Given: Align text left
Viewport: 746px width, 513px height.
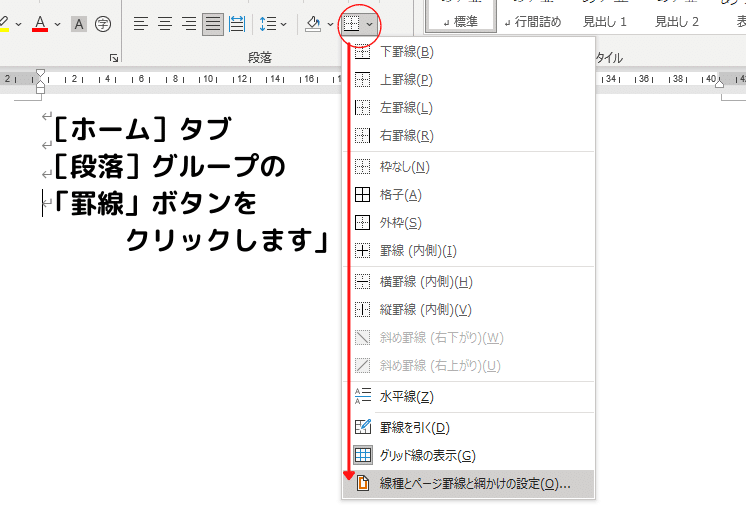Looking at the screenshot, I should point(140,24).
